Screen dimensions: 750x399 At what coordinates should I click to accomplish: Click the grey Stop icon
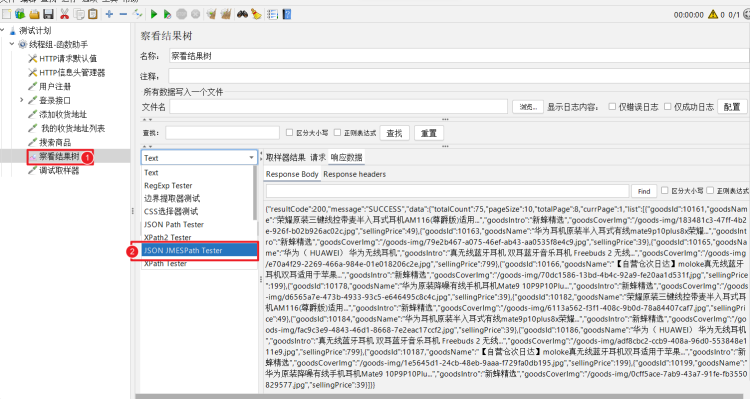coord(181,14)
